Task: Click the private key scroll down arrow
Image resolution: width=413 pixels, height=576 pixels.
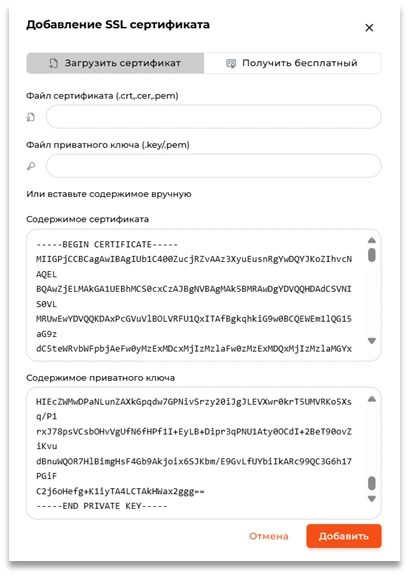Action: (x=371, y=499)
